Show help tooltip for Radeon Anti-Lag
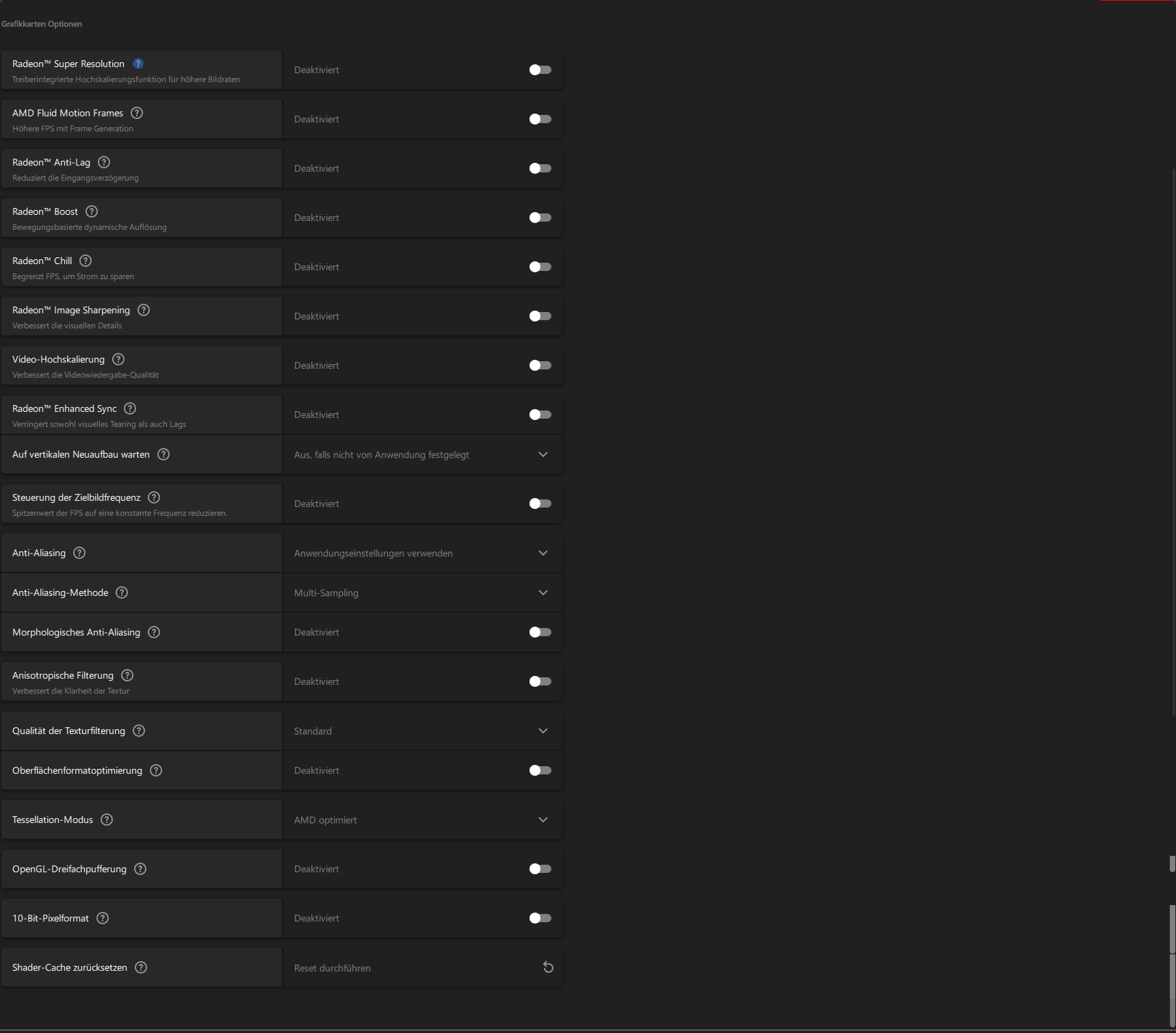The image size is (1176, 1033). pyautogui.click(x=104, y=162)
